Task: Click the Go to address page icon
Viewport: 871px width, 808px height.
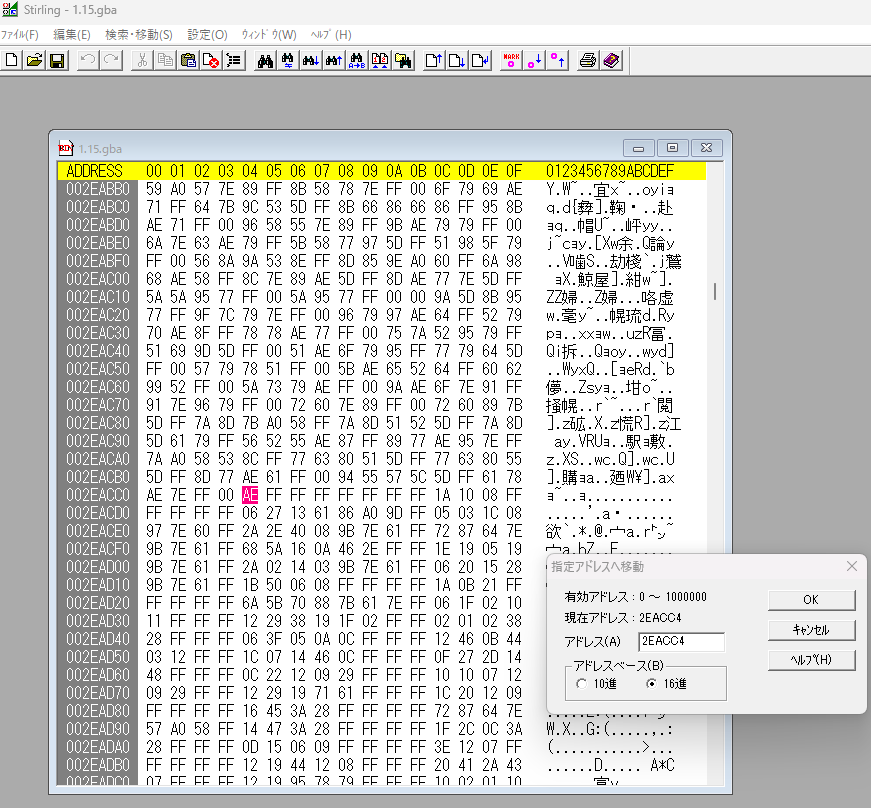Action: tap(480, 60)
